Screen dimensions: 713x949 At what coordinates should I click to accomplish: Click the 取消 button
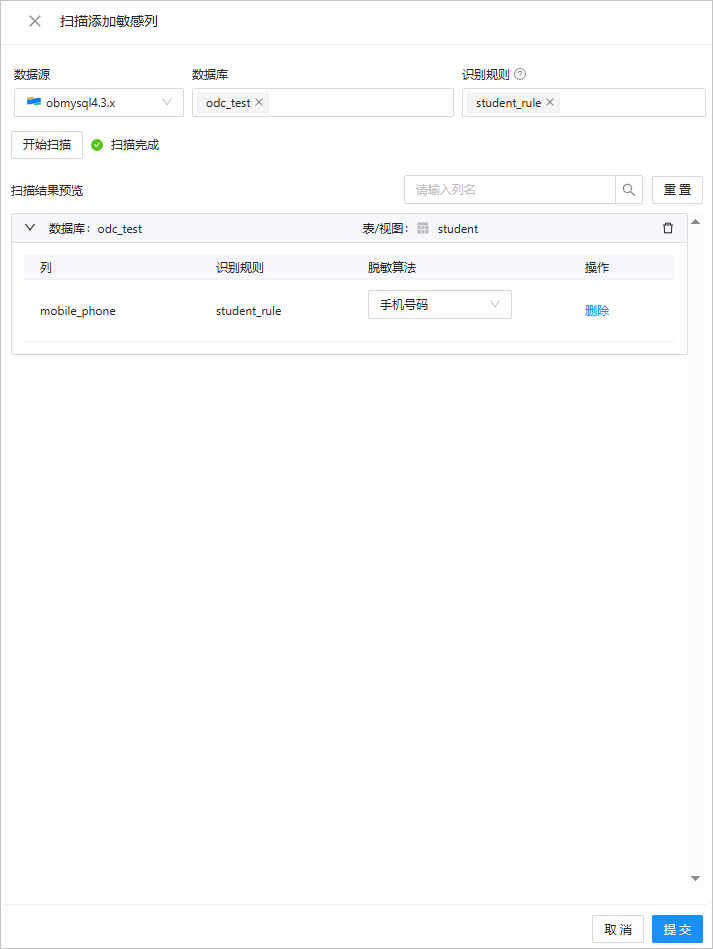(x=618, y=929)
